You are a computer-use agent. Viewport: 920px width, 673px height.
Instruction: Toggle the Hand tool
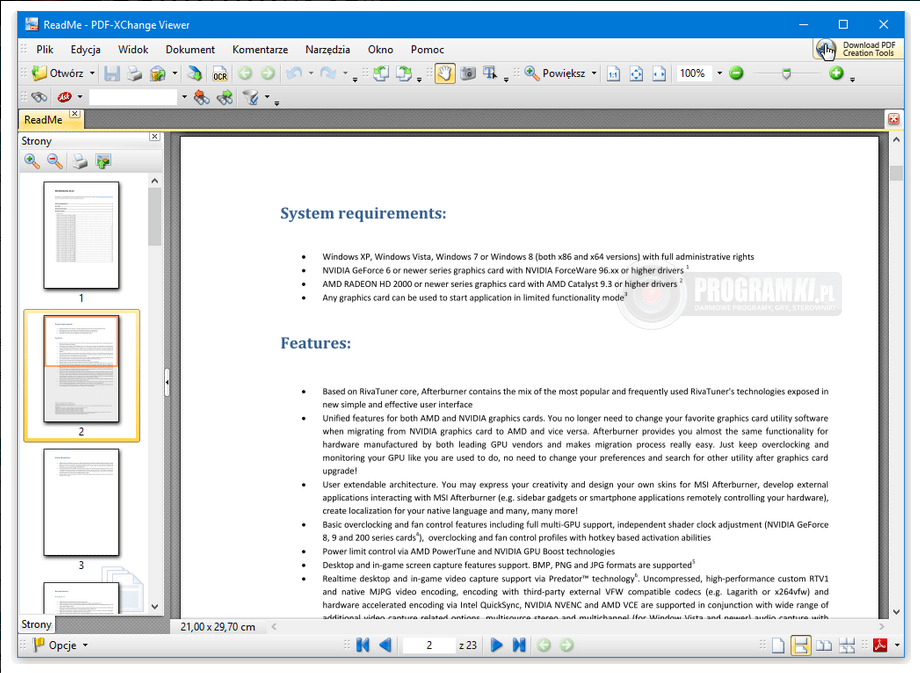tap(445, 73)
